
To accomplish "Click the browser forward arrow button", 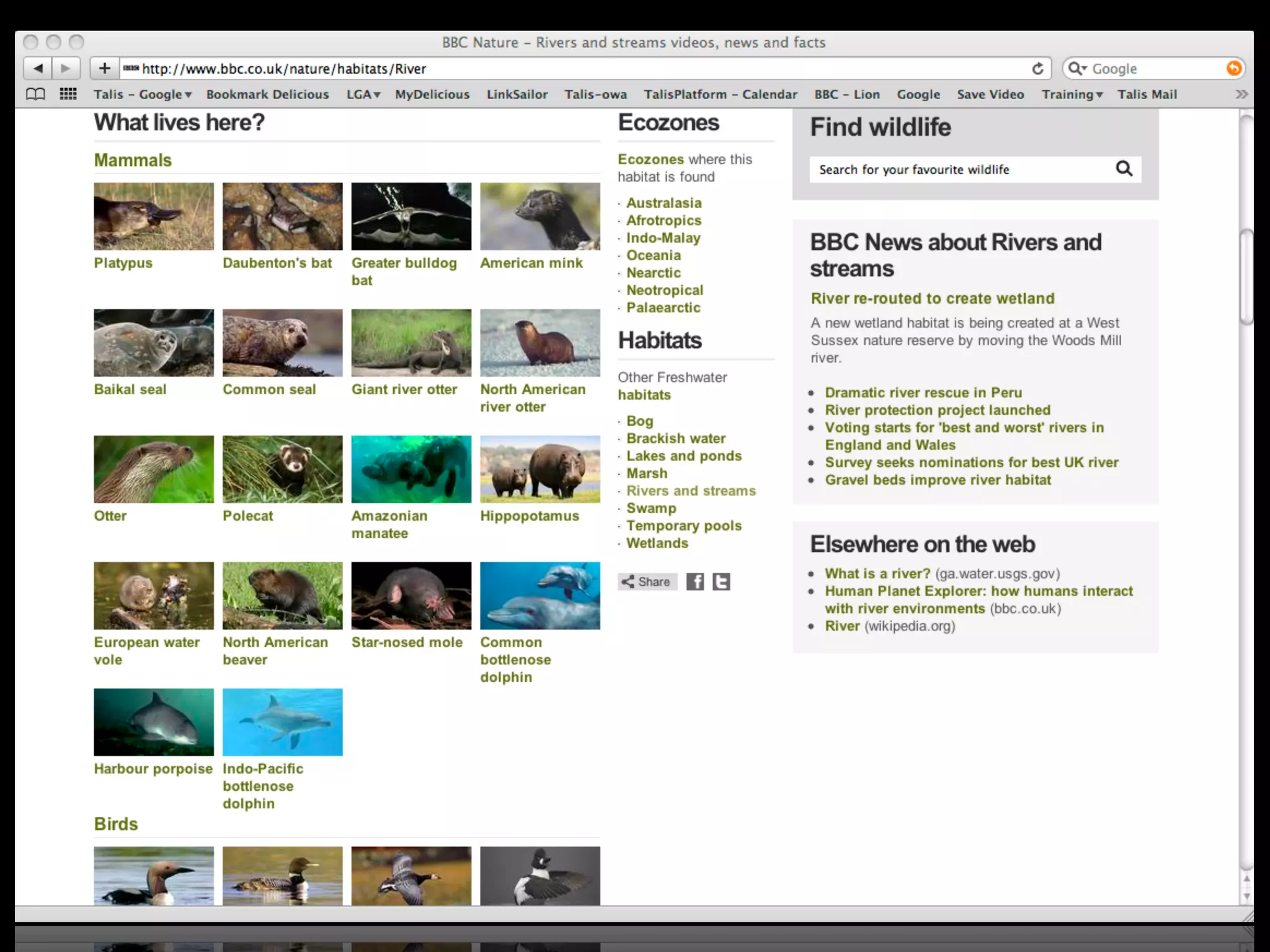I will click(66, 68).
